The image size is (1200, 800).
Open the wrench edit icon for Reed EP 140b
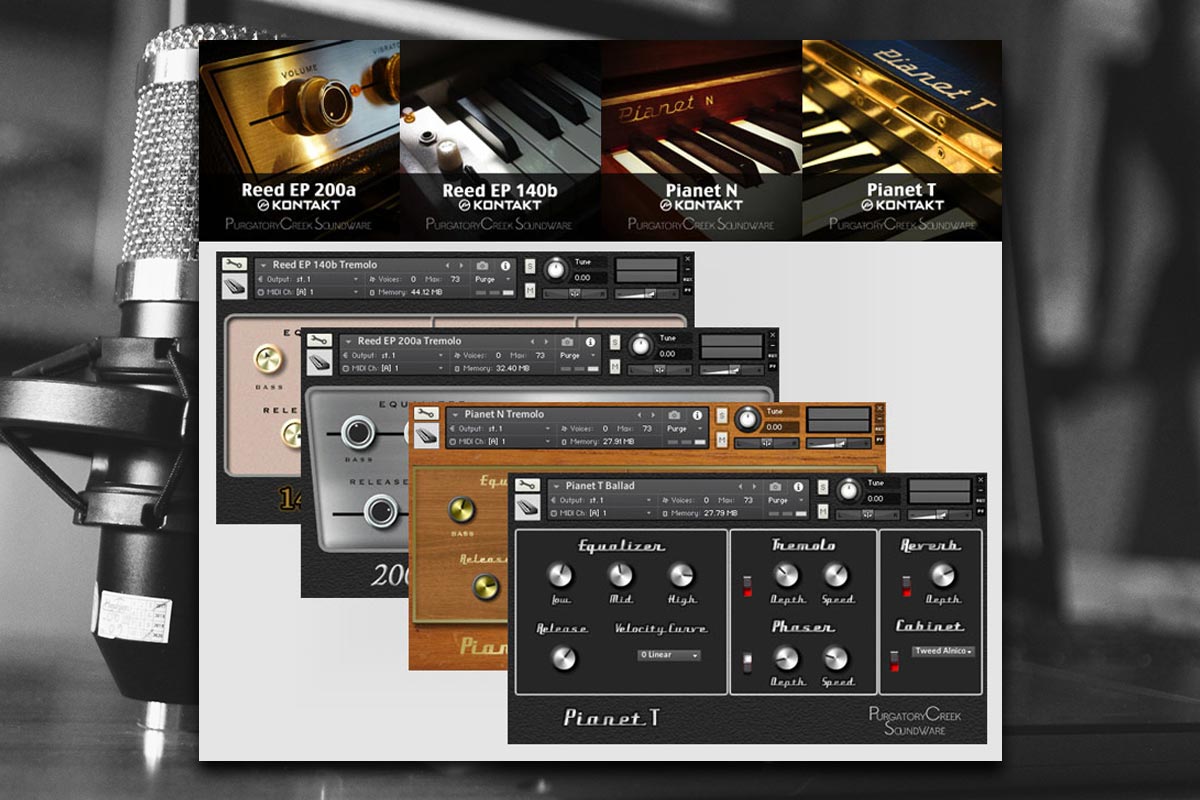(x=234, y=264)
